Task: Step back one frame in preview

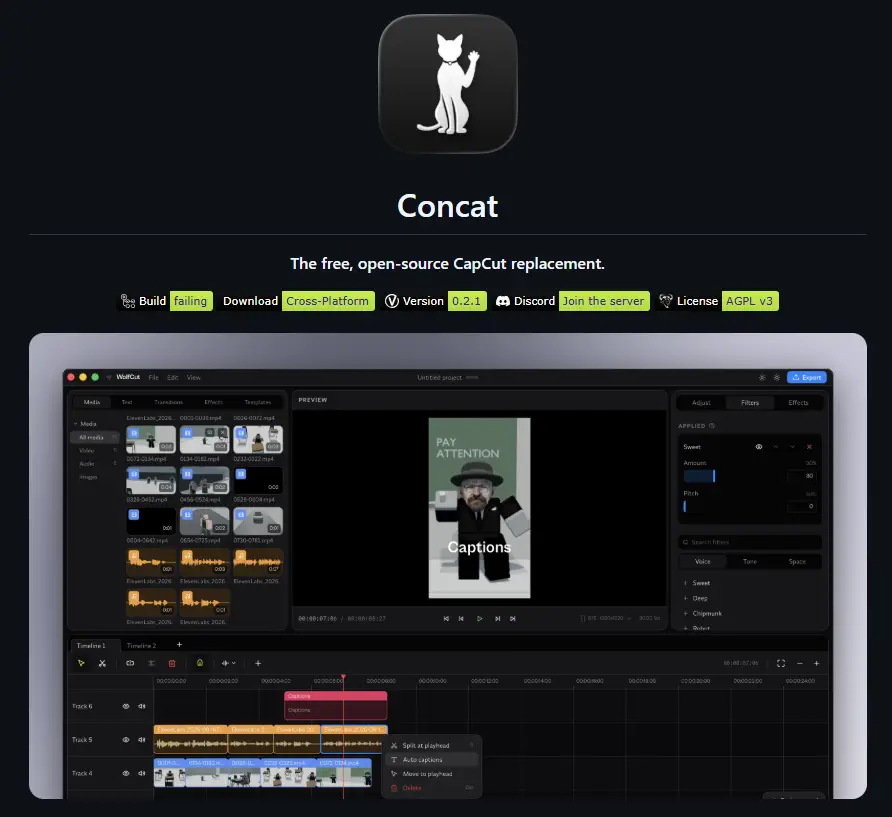Action: point(461,618)
